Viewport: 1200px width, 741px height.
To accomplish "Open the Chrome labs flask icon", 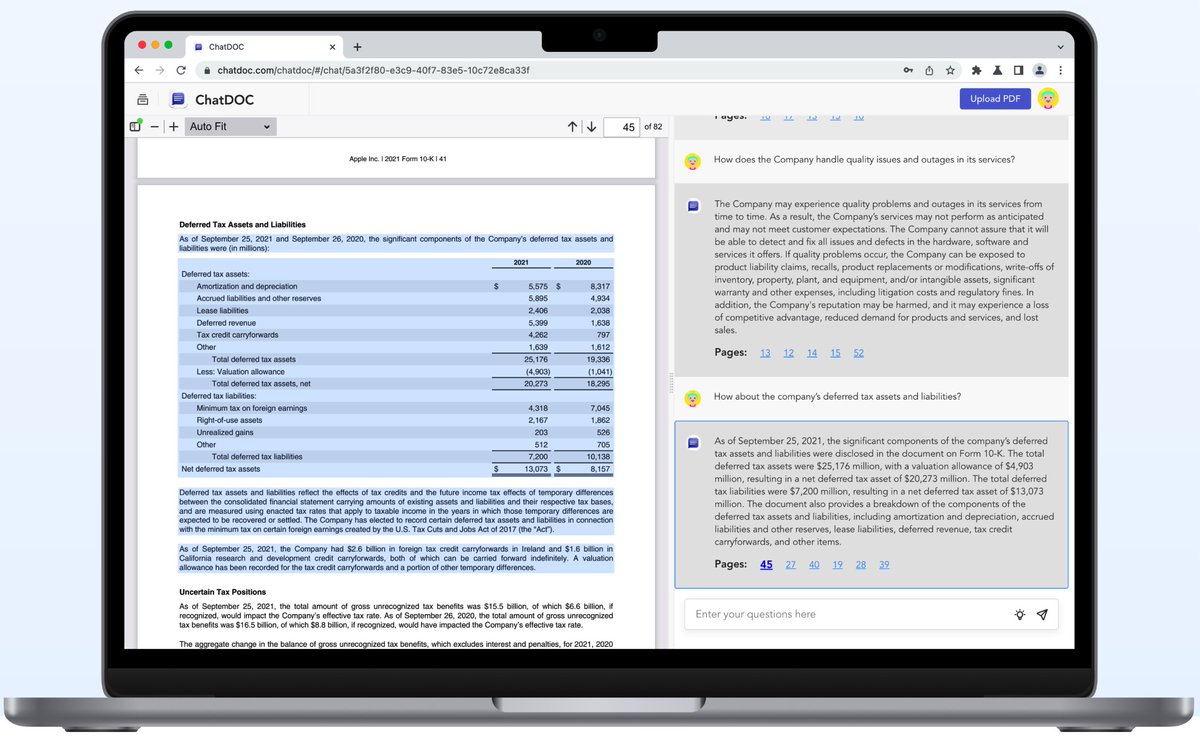I will point(998,71).
